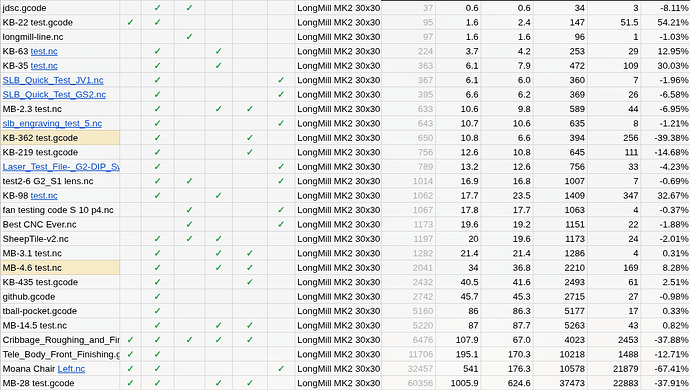Select the 624.6 cell
The width and height of the screenshot is (690, 390).
tap(507, 383)
